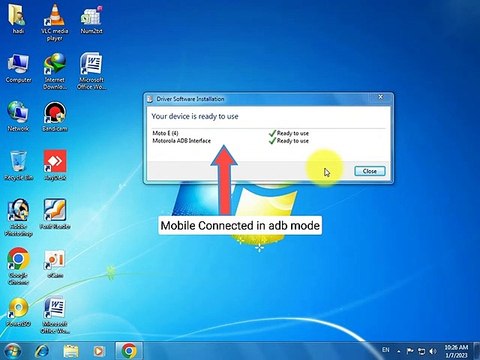This screenshot has width=480, height=360.
Task: Open the Windows Start menu
Action: click(13, 351)
